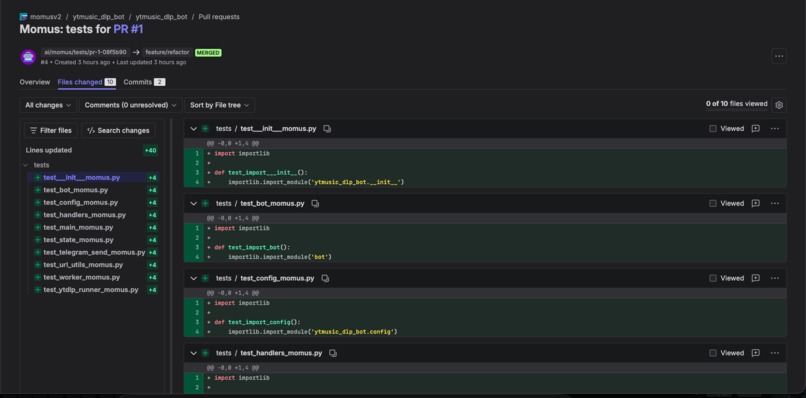This screenshot has height=398, width=806.
Task: Copy path of test_config_momus.py file
Action: click(x=325, y=278)
